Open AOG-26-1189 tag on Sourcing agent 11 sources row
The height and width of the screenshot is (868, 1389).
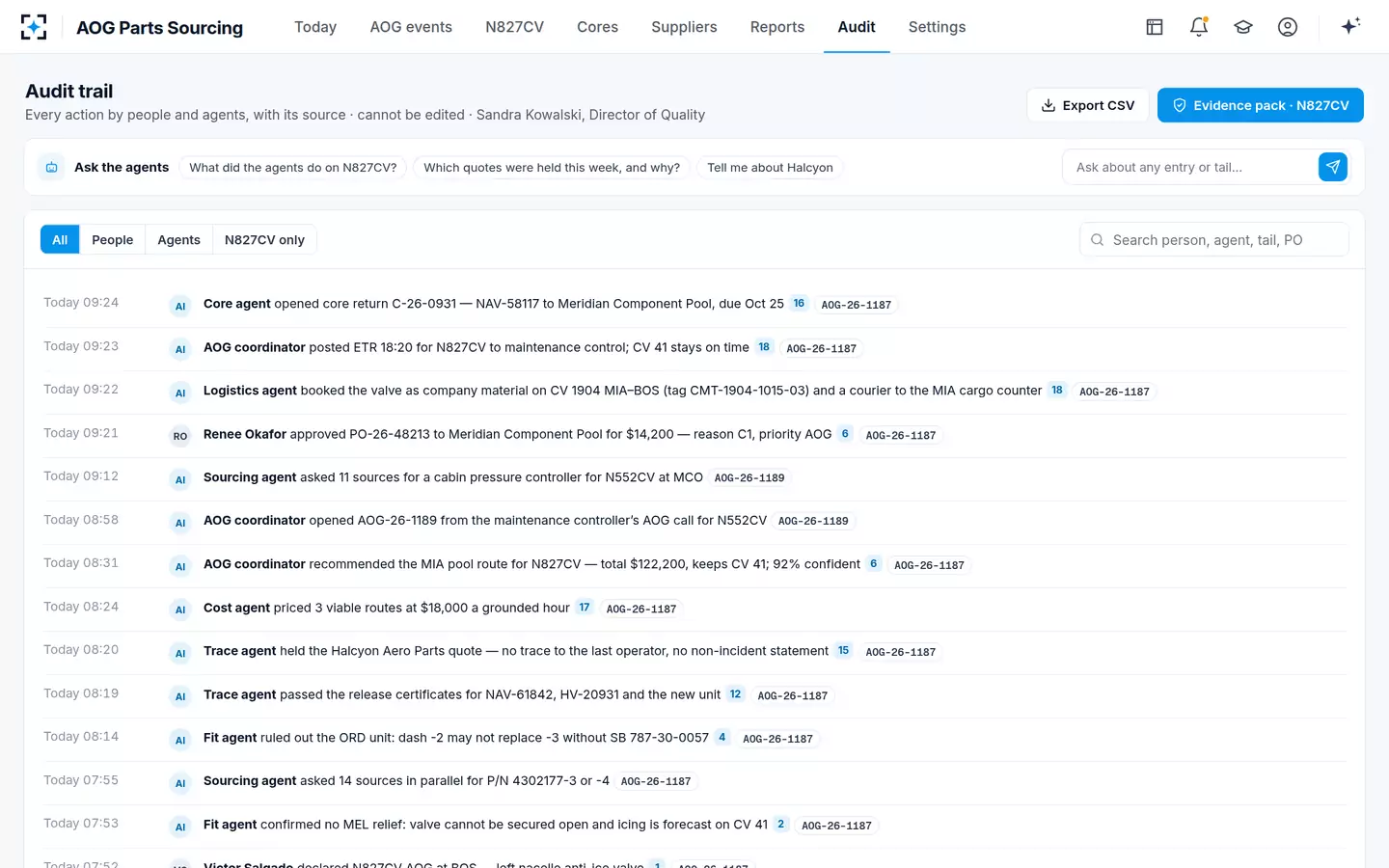[749, 477]
